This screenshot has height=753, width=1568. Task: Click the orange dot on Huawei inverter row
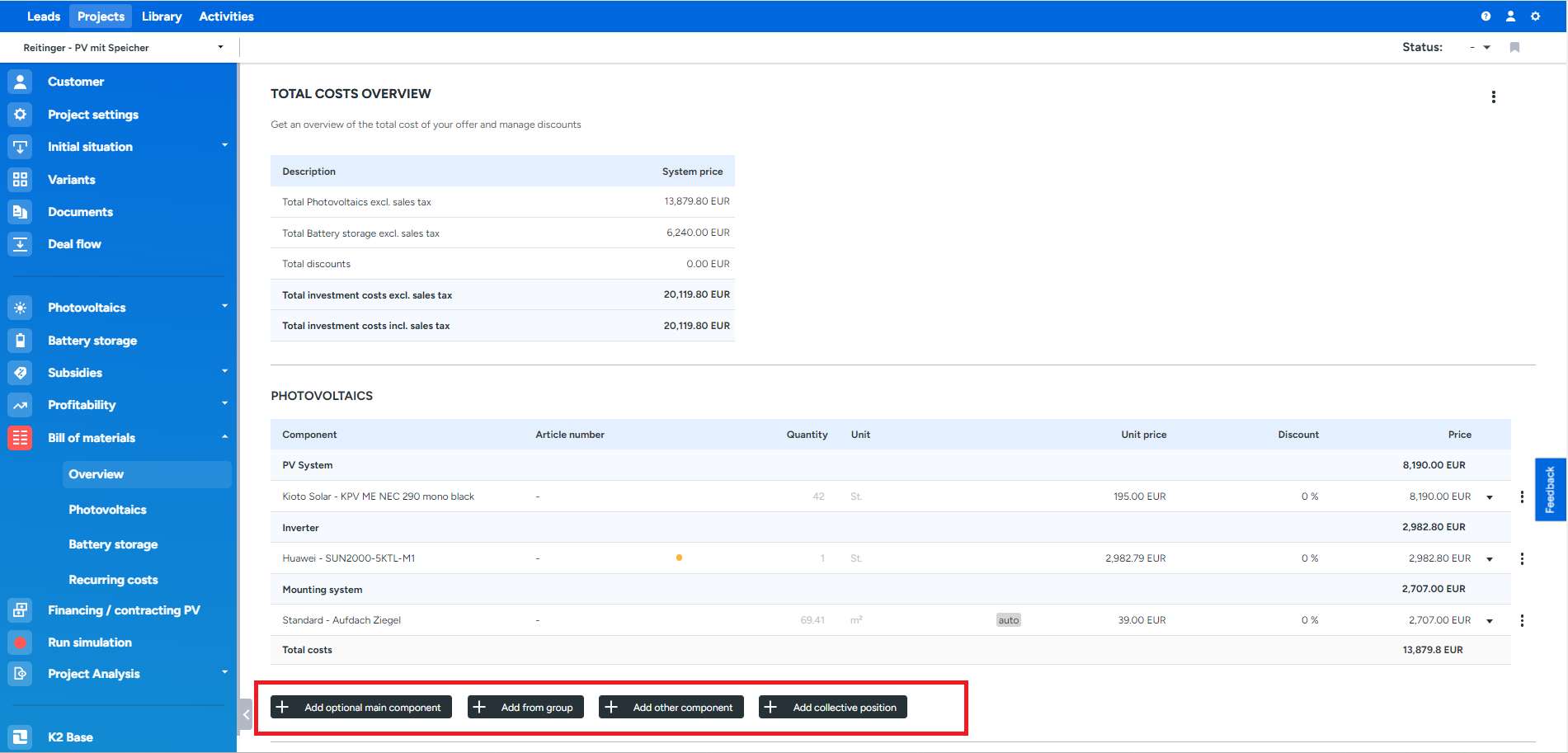point(679,558)
